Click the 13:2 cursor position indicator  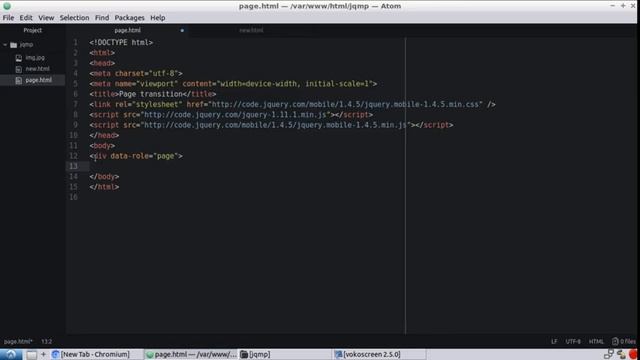coord(47,341)
